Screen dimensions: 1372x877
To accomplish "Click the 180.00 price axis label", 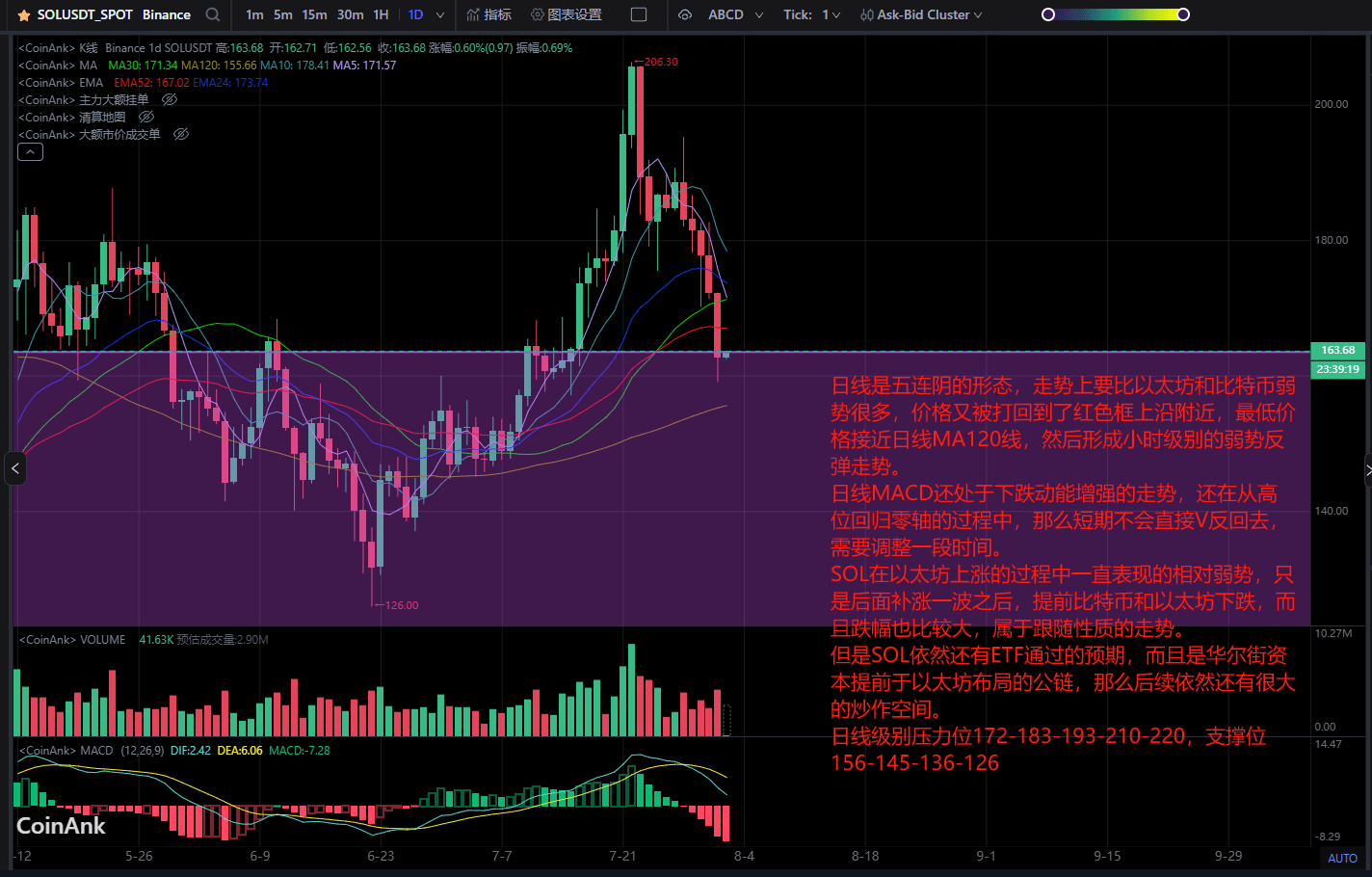I will [x=1332, y=240].
